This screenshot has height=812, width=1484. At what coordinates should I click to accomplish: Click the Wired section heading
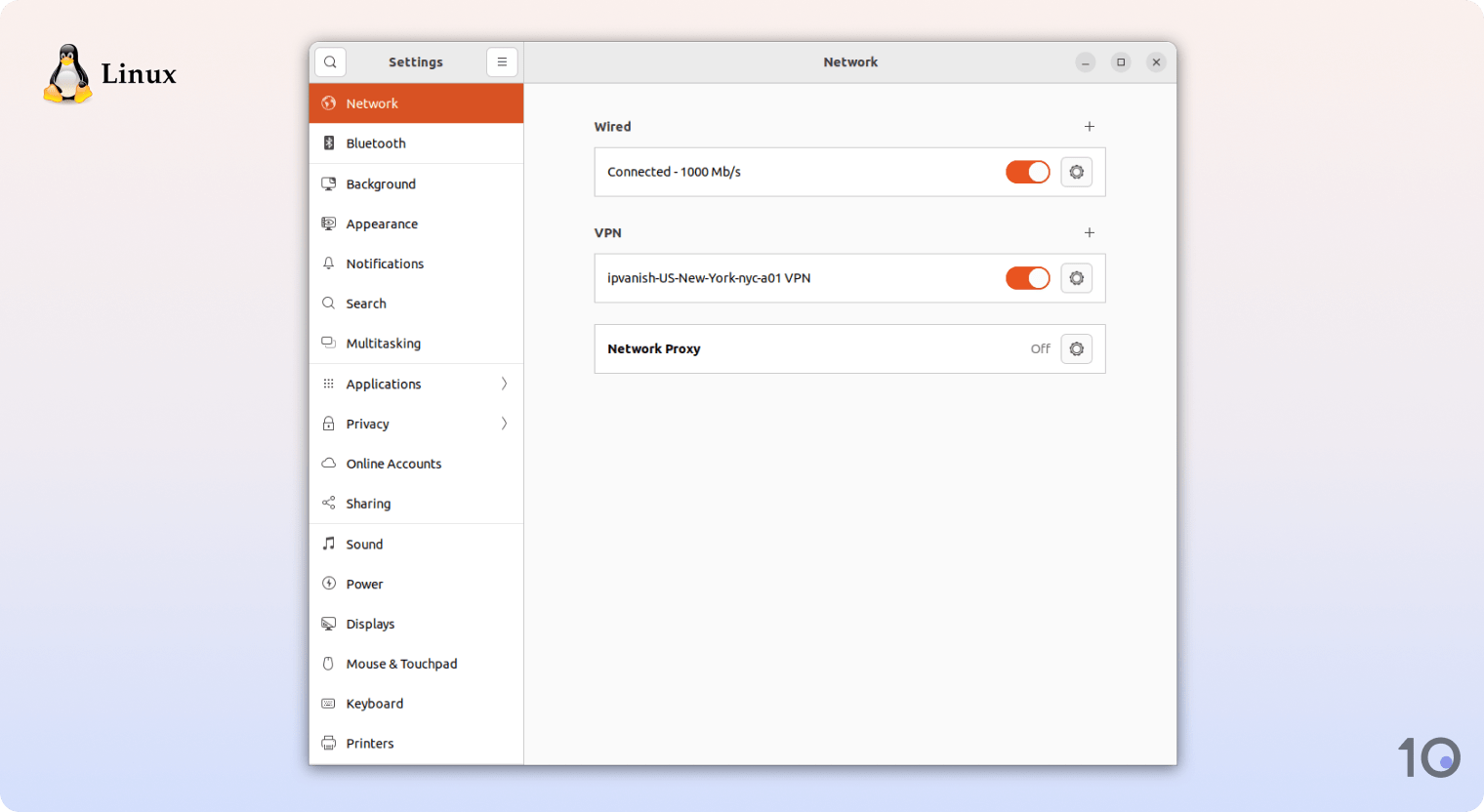(x=612, y=127)
